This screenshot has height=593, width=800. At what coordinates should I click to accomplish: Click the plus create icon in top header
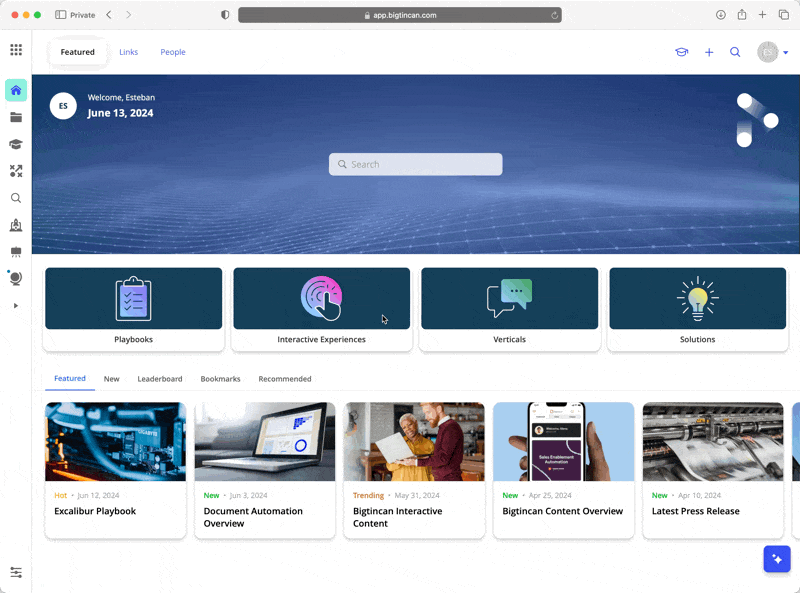pos(709,52)
